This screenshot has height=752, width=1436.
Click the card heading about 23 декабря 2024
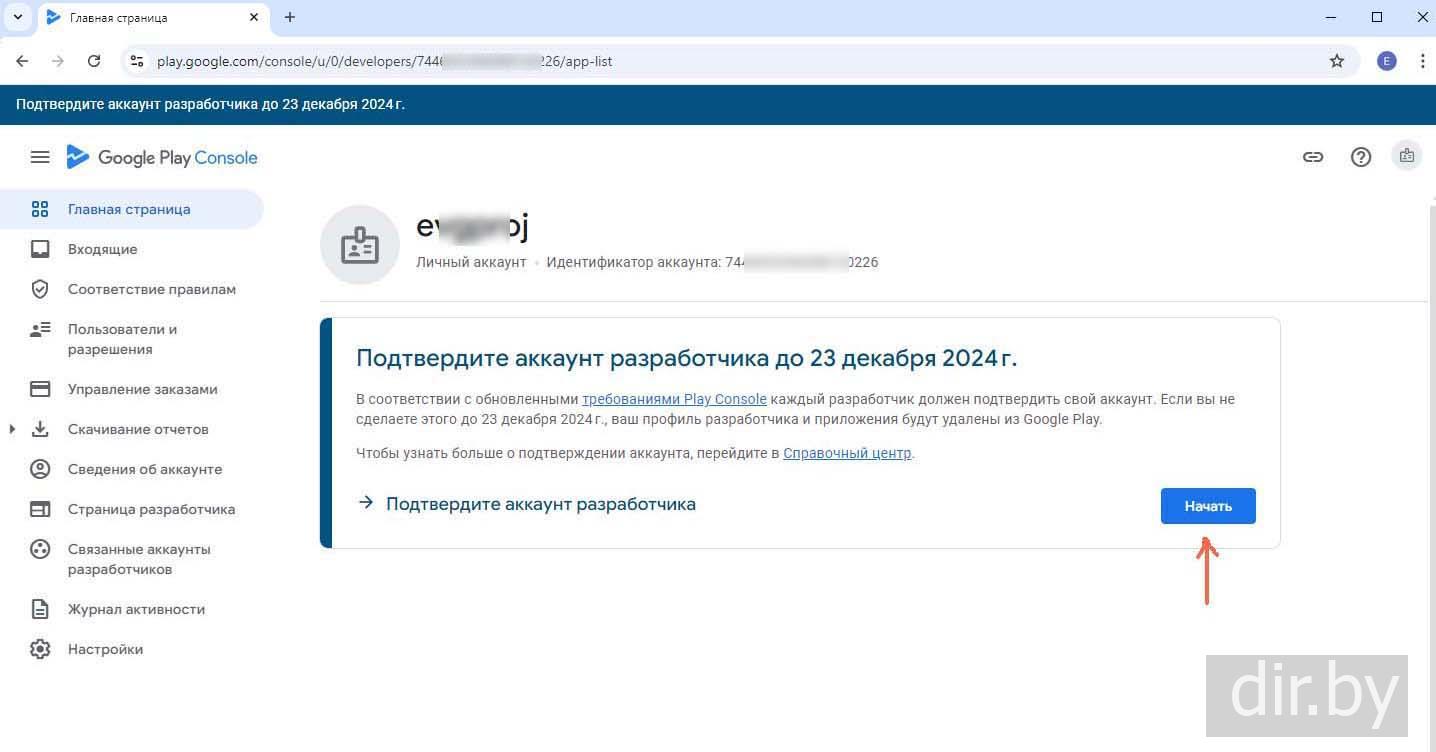pos(686,358)
